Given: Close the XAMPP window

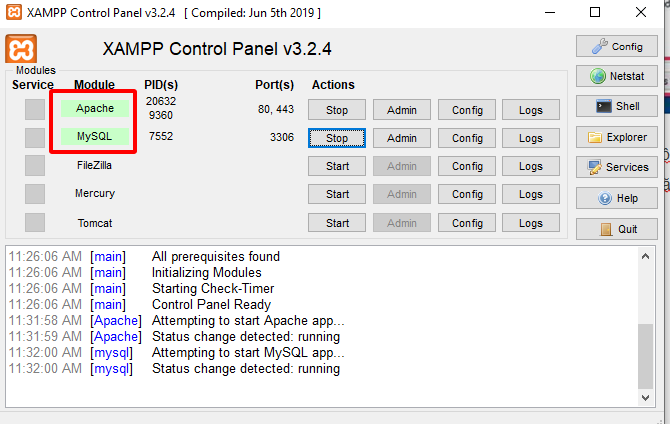Looking at the screenshot, I should point(641,12).
